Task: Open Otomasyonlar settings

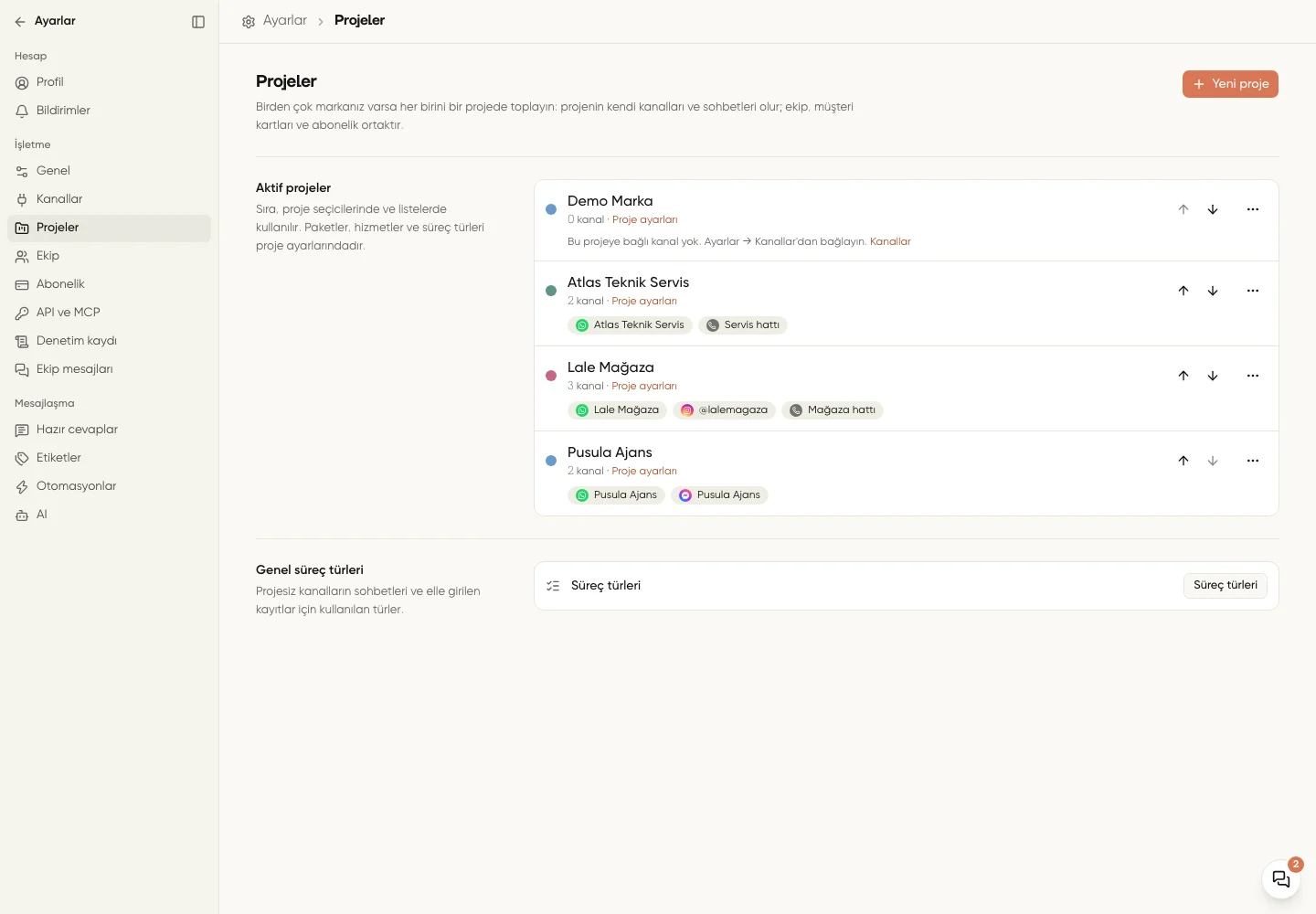Action: pos(109,486)
